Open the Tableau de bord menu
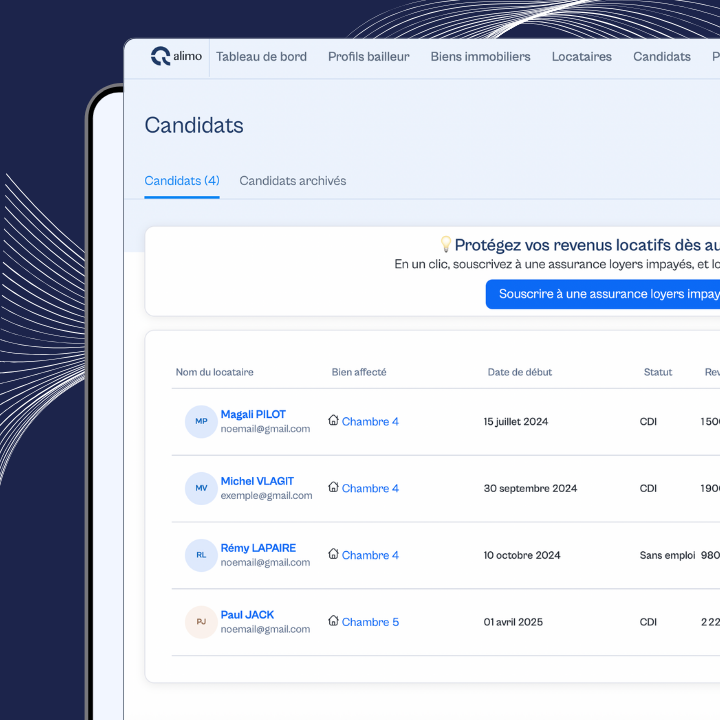This screenshot has height=720, width=720. [x=261, y=57]
